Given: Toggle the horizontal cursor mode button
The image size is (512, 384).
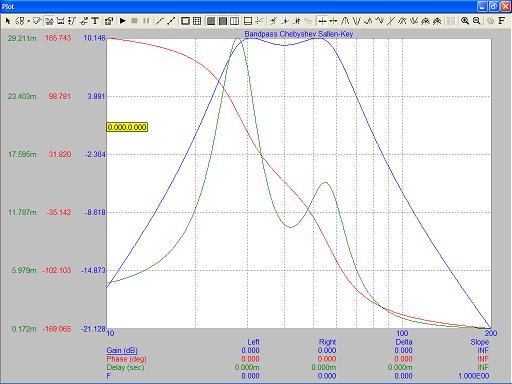Looking at the screenshot, I should tap(333, 21).
